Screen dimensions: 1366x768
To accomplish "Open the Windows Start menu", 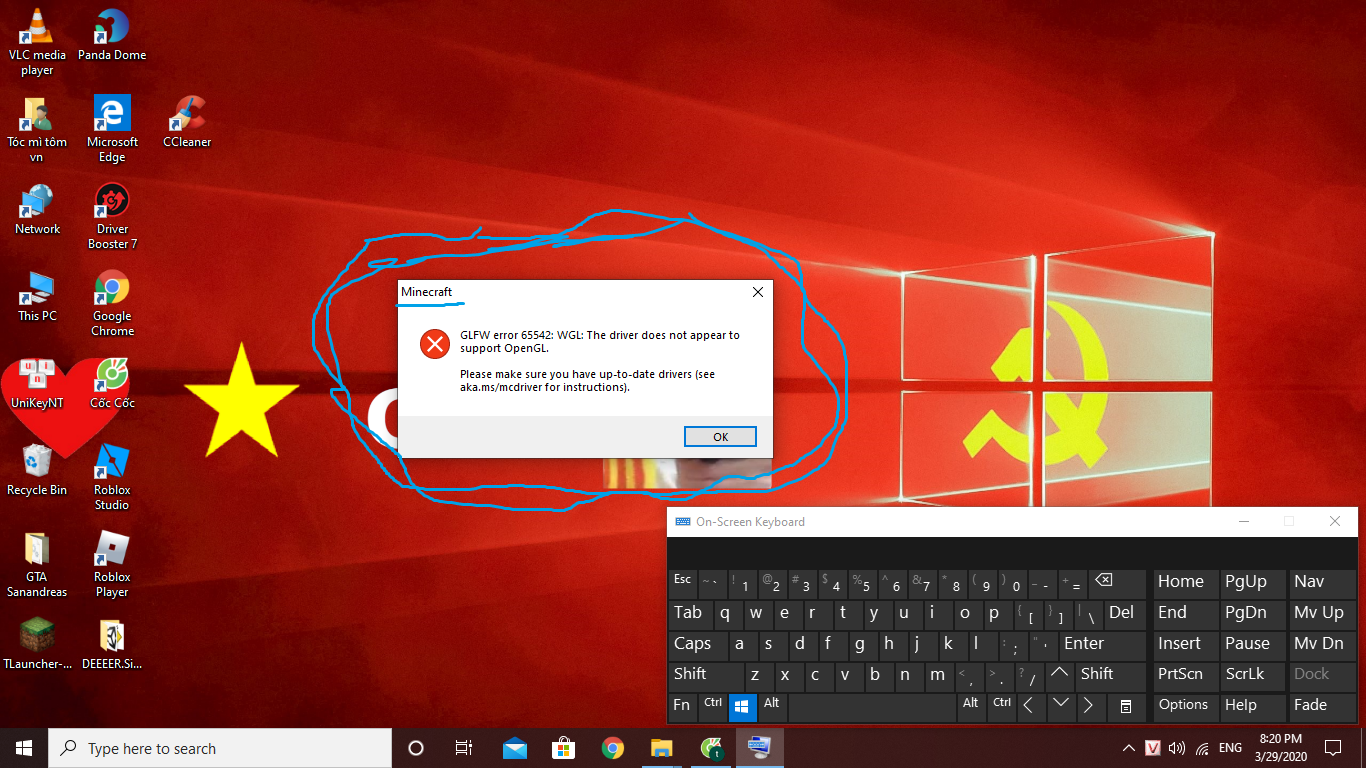I will (x=24, y=748).
